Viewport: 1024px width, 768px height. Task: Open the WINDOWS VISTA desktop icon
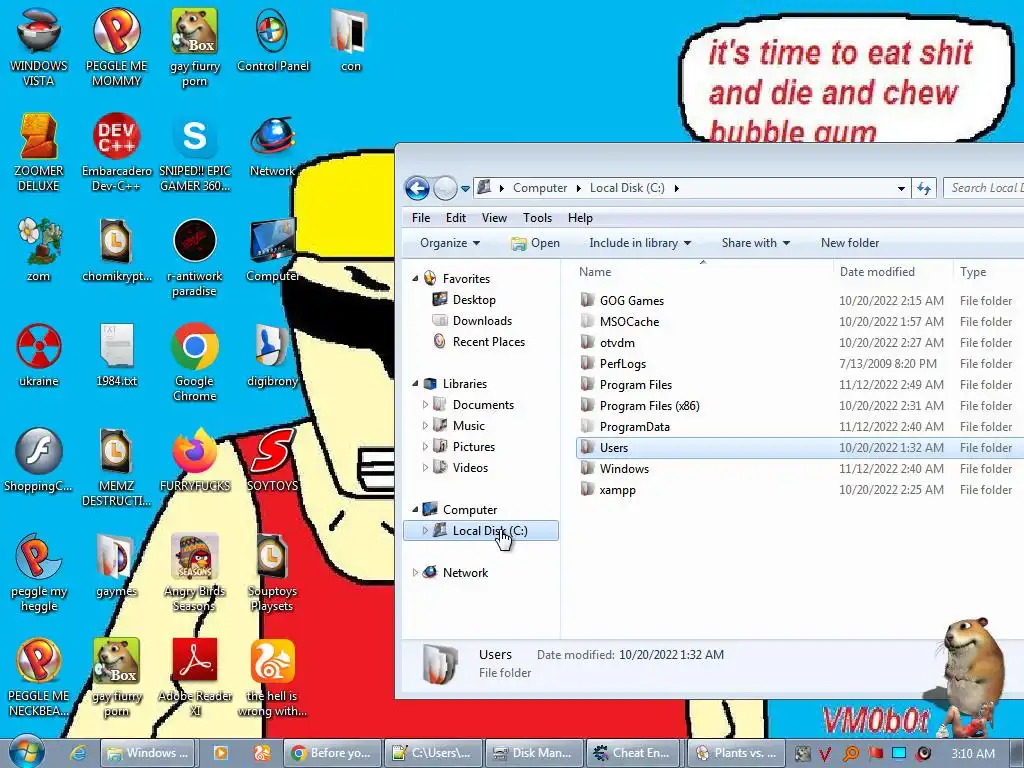39,46
